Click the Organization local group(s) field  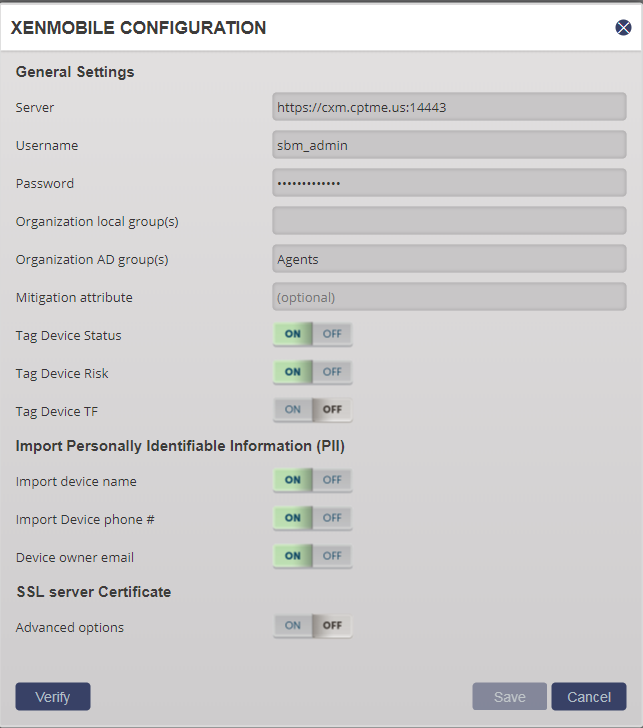click(449, 221)
